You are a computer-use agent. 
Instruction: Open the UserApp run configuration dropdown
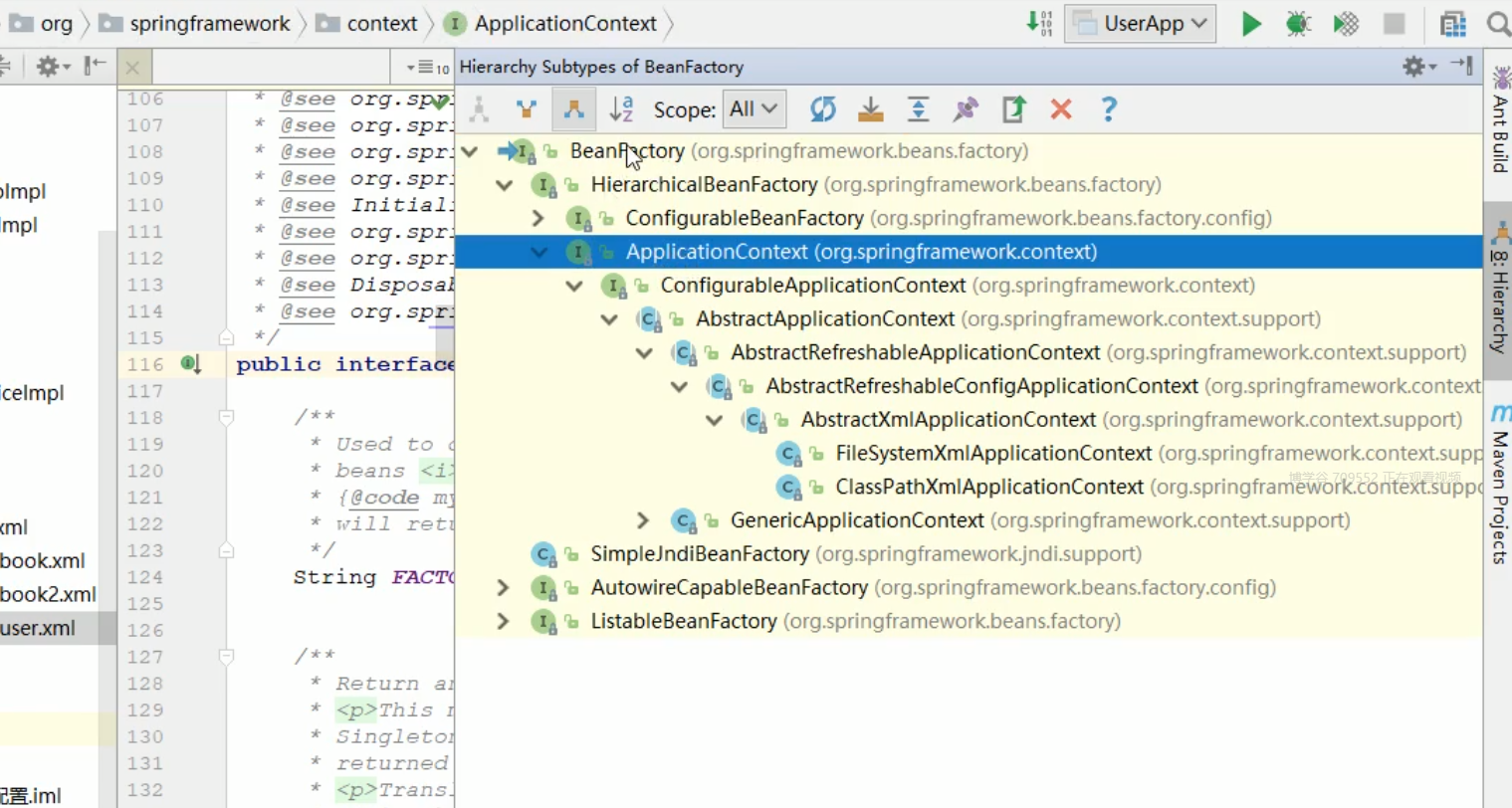point(1141,23)
